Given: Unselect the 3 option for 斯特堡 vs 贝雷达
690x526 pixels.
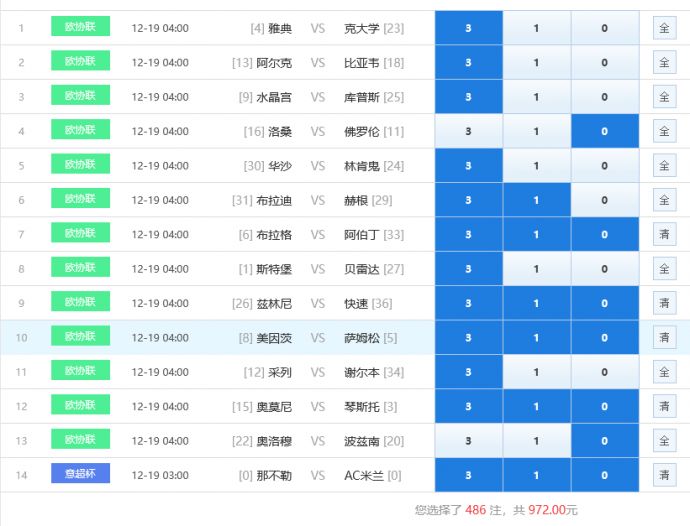Looking at the screenshot, I should 468,269.
